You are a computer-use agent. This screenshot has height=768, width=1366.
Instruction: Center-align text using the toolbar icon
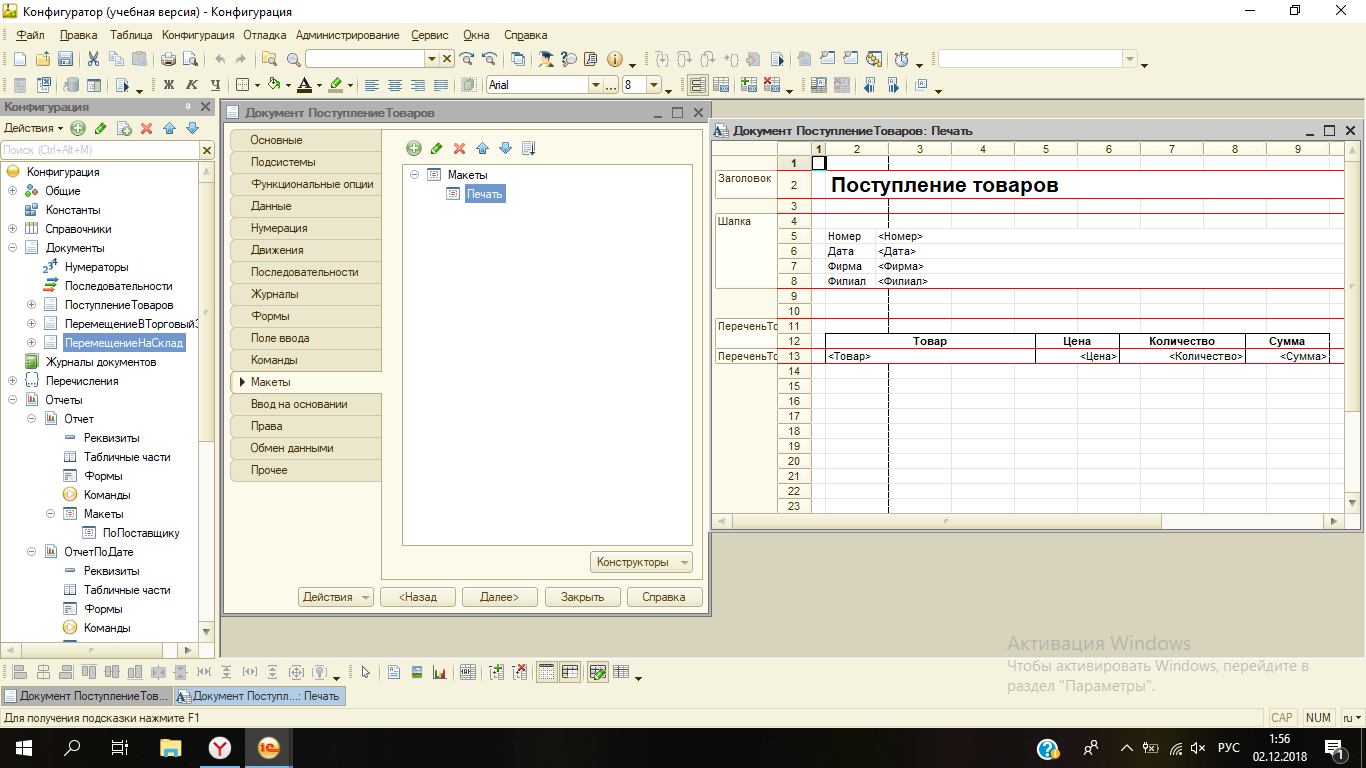tap(395, 86)
